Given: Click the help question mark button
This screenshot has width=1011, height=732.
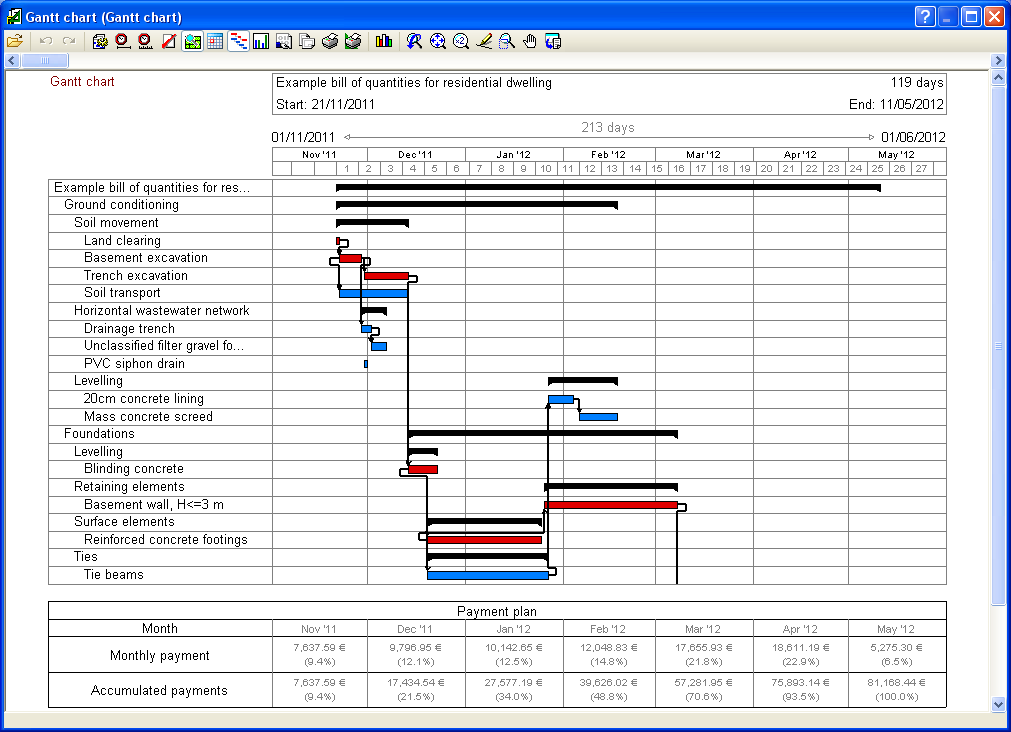Looking at the screenshot, I should tap(925, 16).
